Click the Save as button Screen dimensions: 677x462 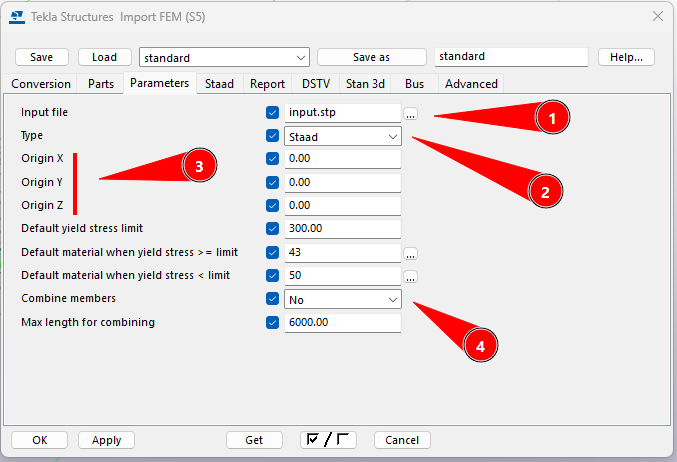[372, 57]
